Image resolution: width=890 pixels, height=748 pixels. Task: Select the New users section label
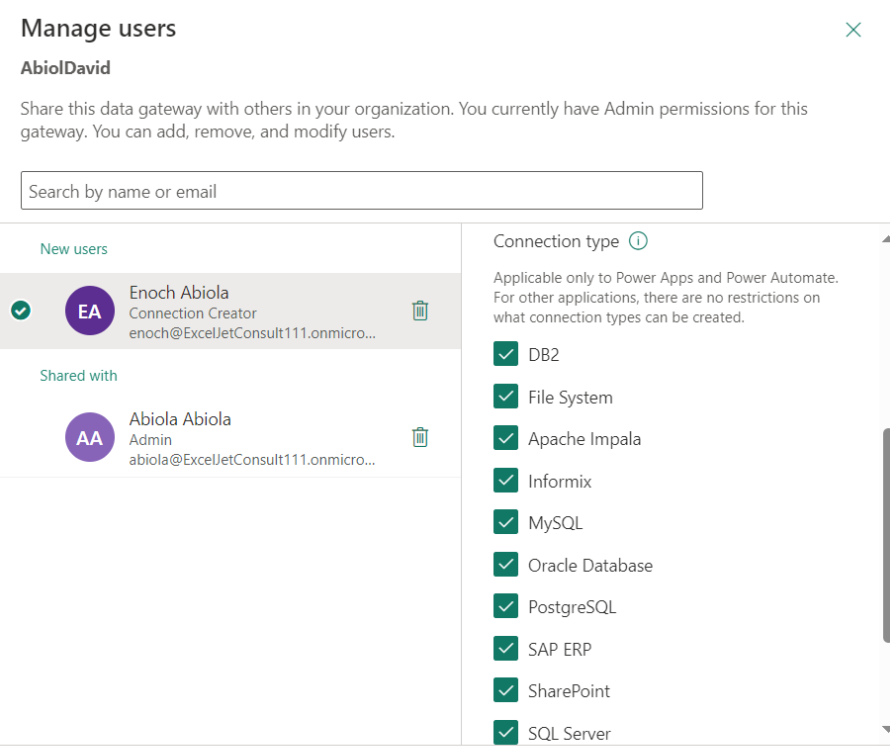(x=73, y=248)
